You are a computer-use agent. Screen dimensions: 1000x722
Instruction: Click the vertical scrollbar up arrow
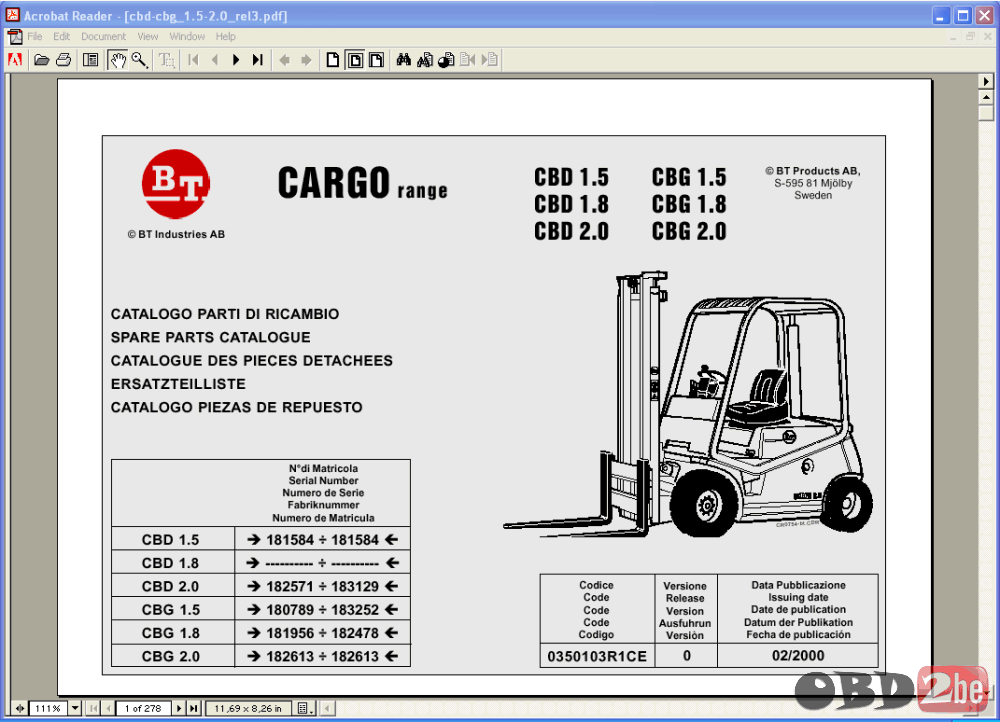point(986,98)
